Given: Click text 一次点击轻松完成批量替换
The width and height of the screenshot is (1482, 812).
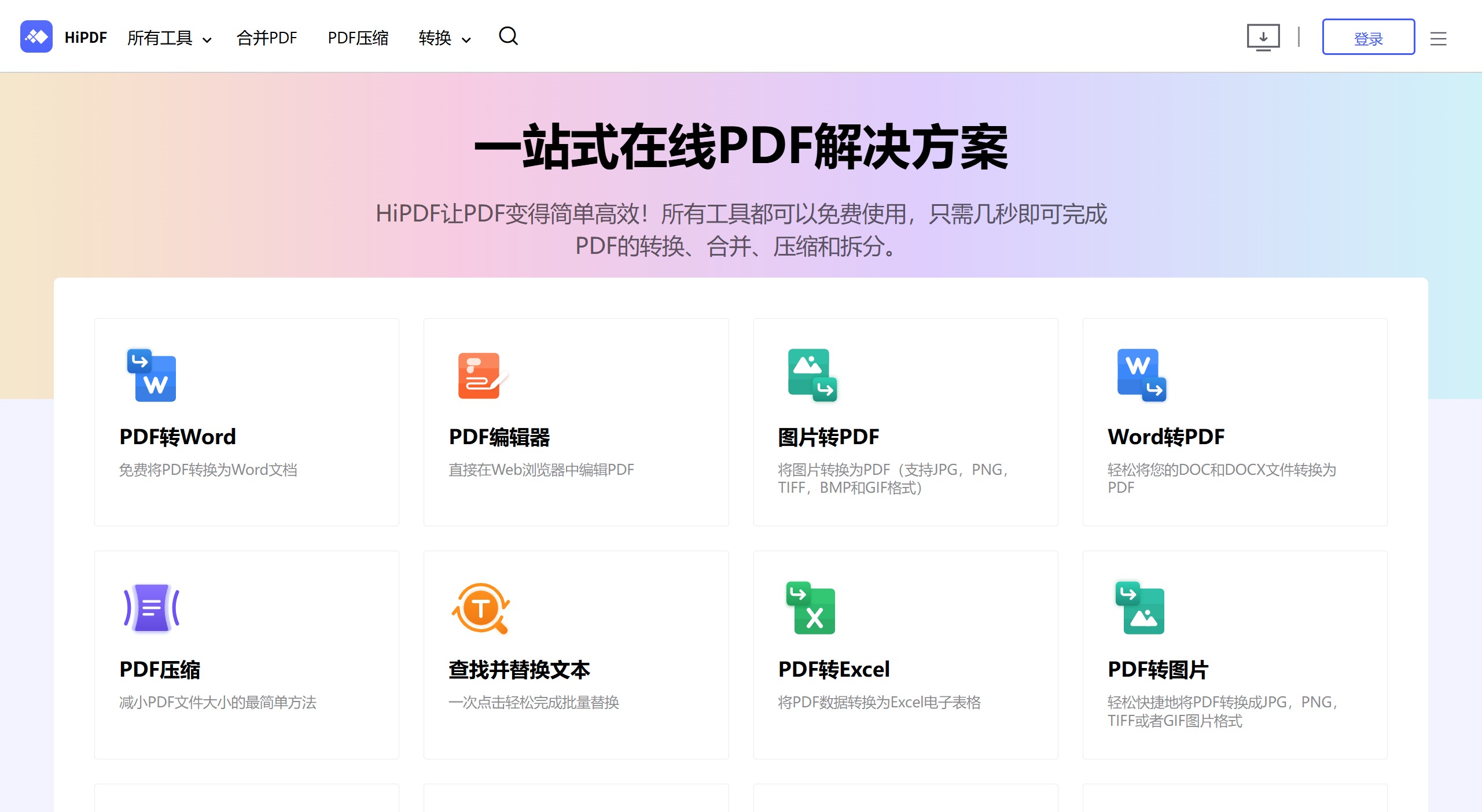Looking at the screenshot, I should pyautogui.click(x=534, y=702).
